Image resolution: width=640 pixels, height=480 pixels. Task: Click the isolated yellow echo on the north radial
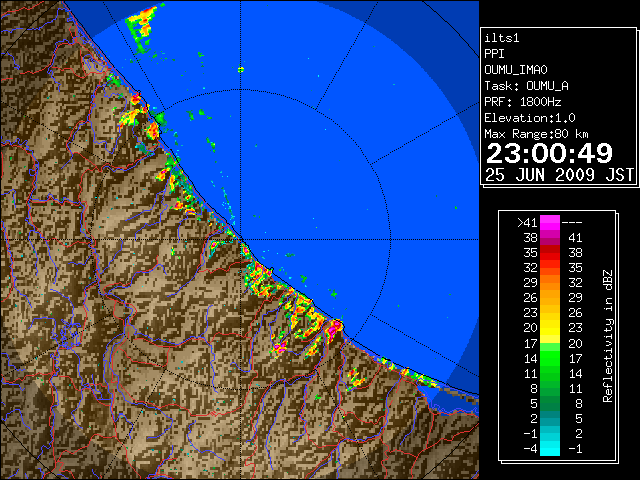pyautogui.click(x=241, y=70)
